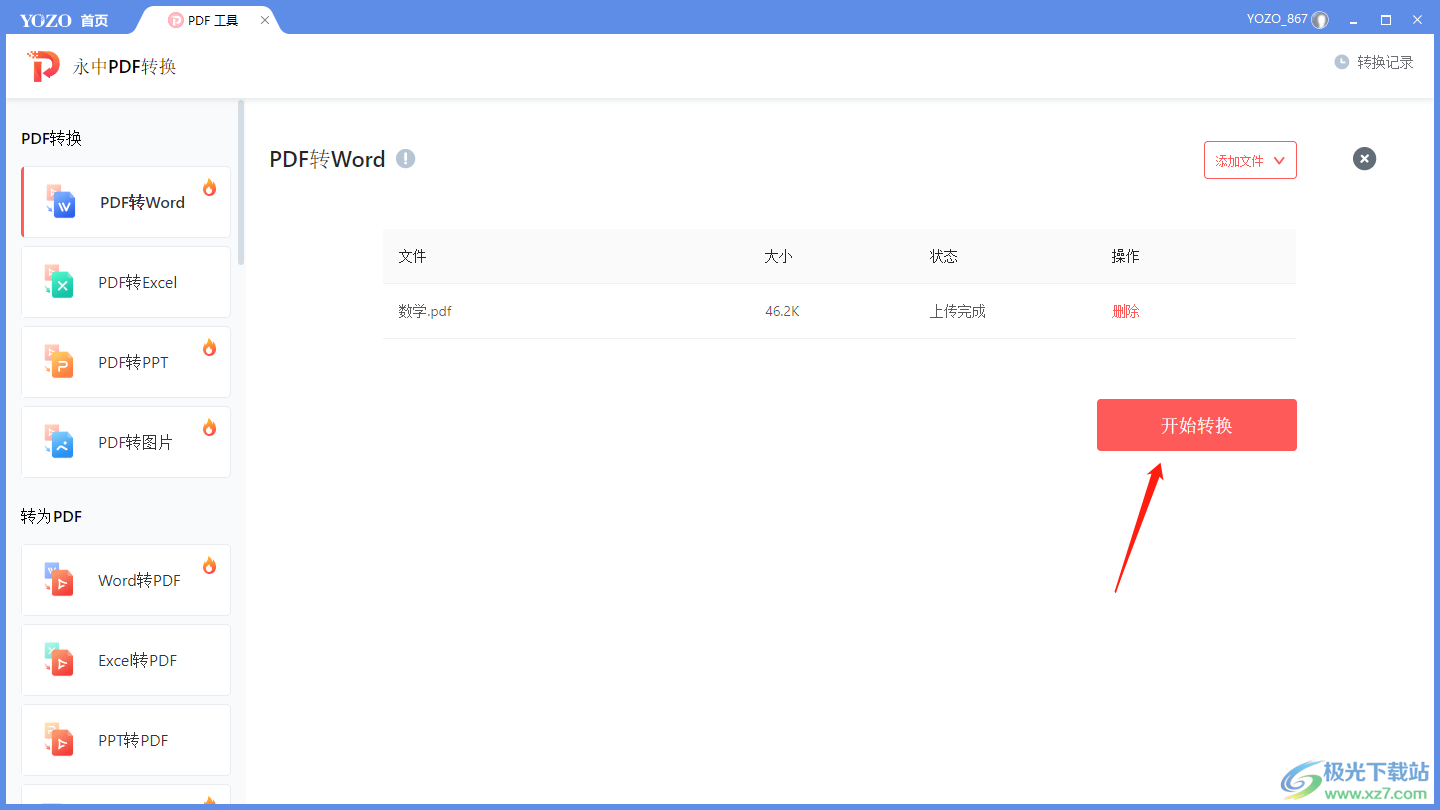
Task: Click the 46.2K file size value
Action: (x=782, y=311)
